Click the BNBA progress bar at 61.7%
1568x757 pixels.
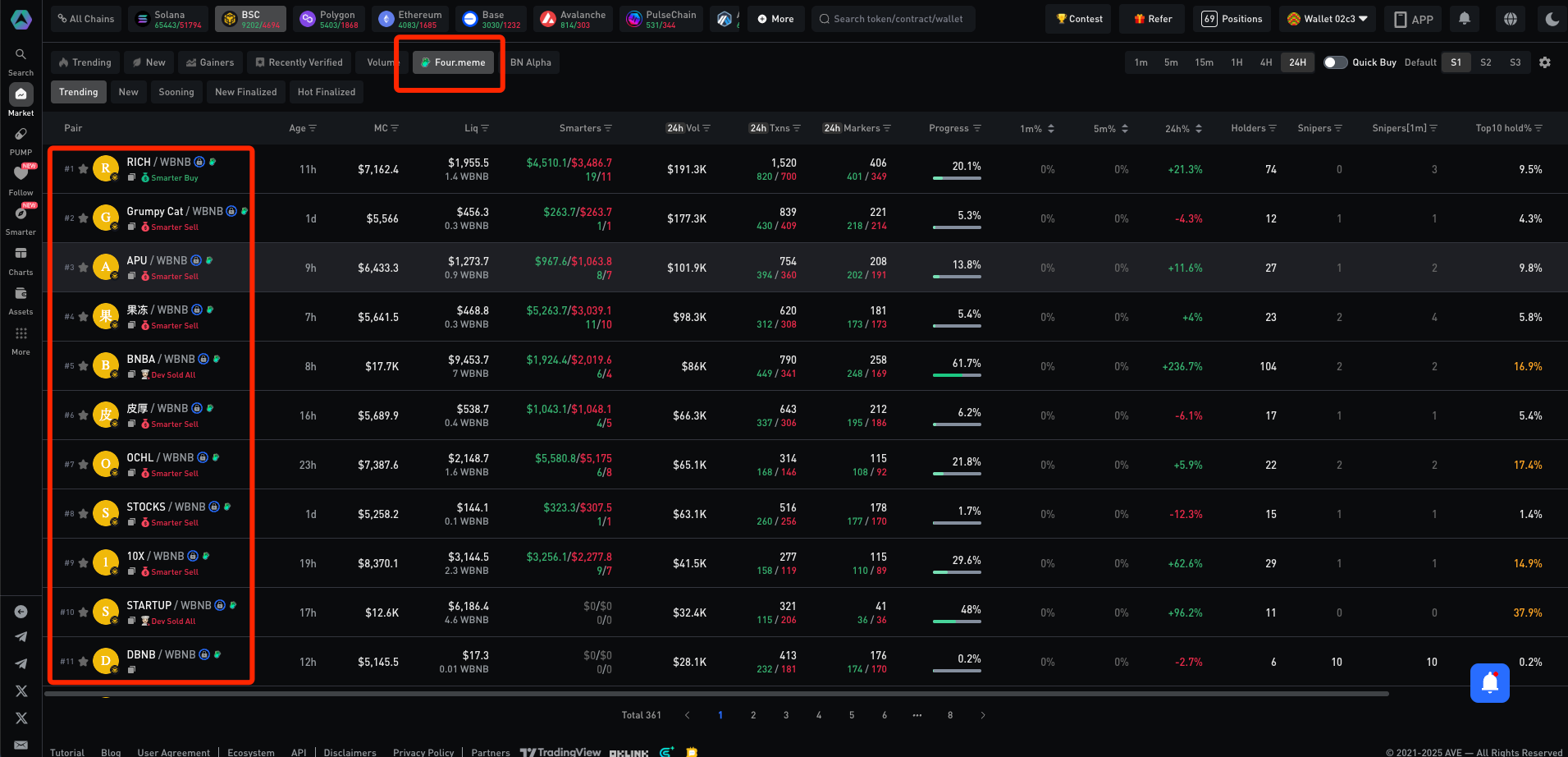[x=957, y=375]
